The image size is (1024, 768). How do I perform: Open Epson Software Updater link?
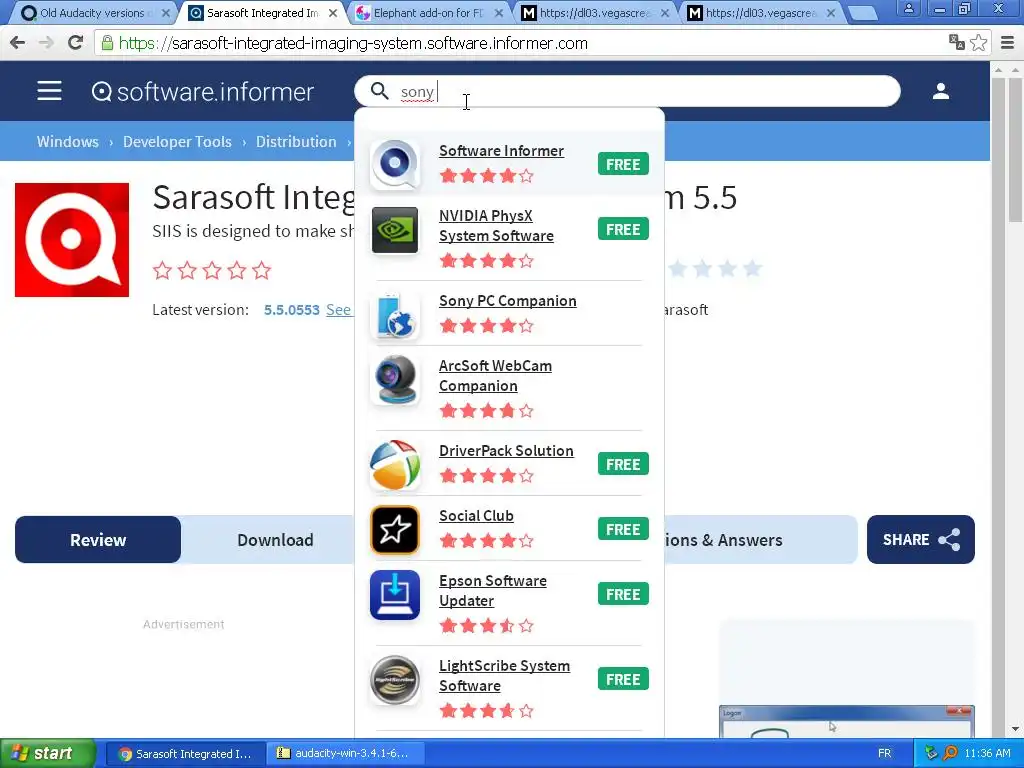(492, 591)
